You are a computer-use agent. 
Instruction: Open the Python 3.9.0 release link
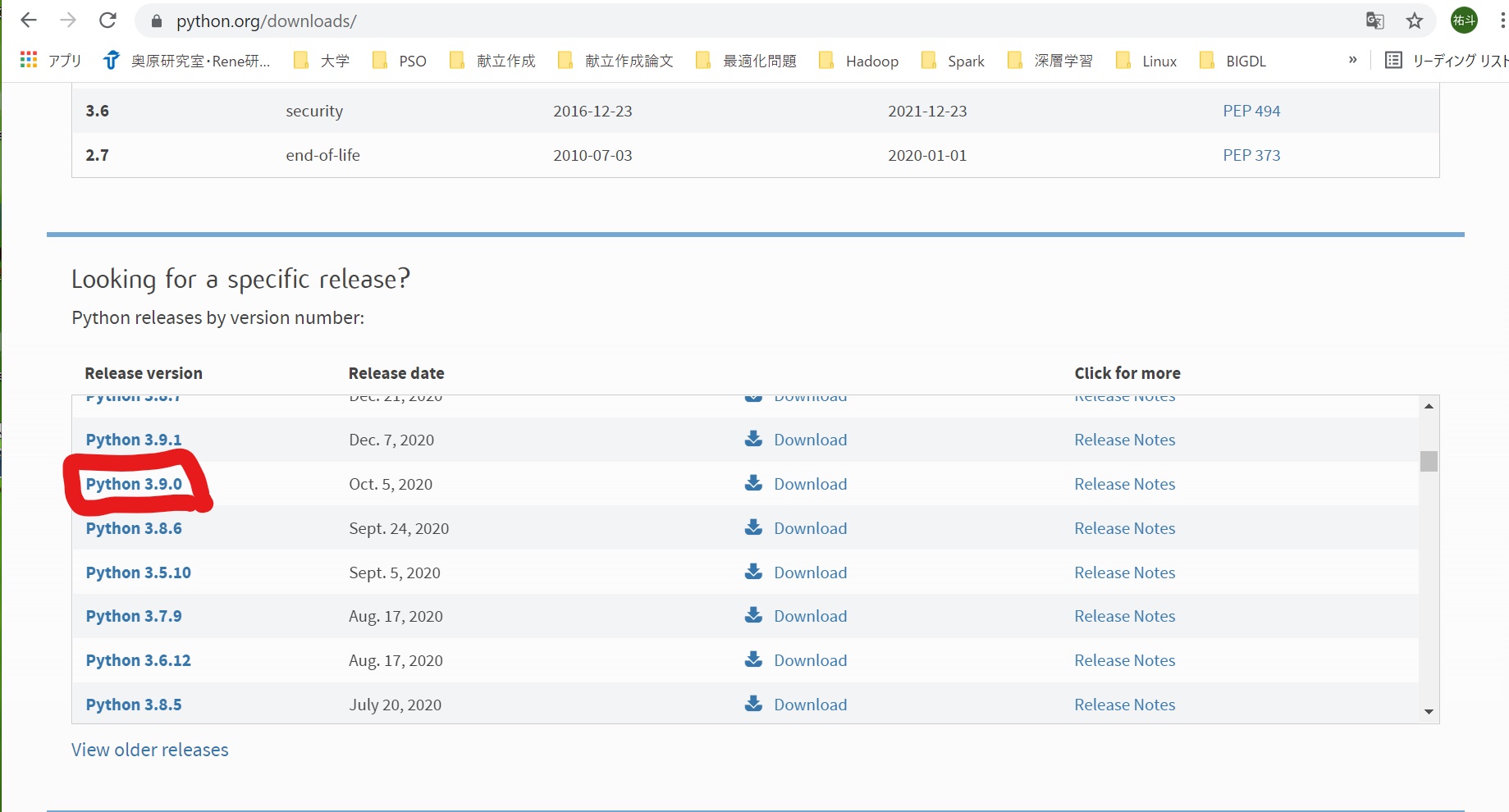tap(134, 484)
